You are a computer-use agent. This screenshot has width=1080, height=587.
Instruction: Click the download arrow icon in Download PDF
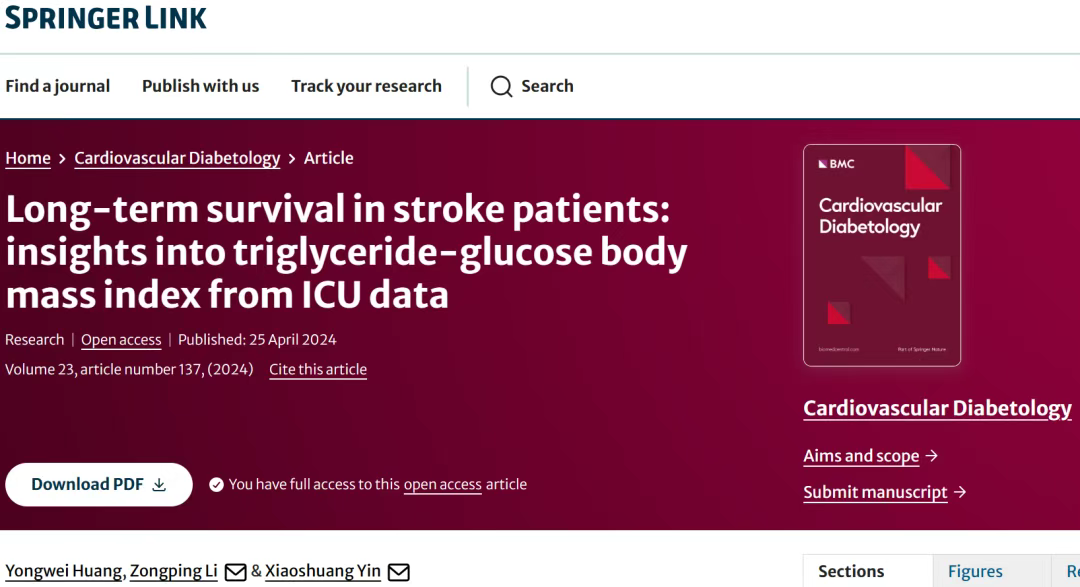point(159,485)
